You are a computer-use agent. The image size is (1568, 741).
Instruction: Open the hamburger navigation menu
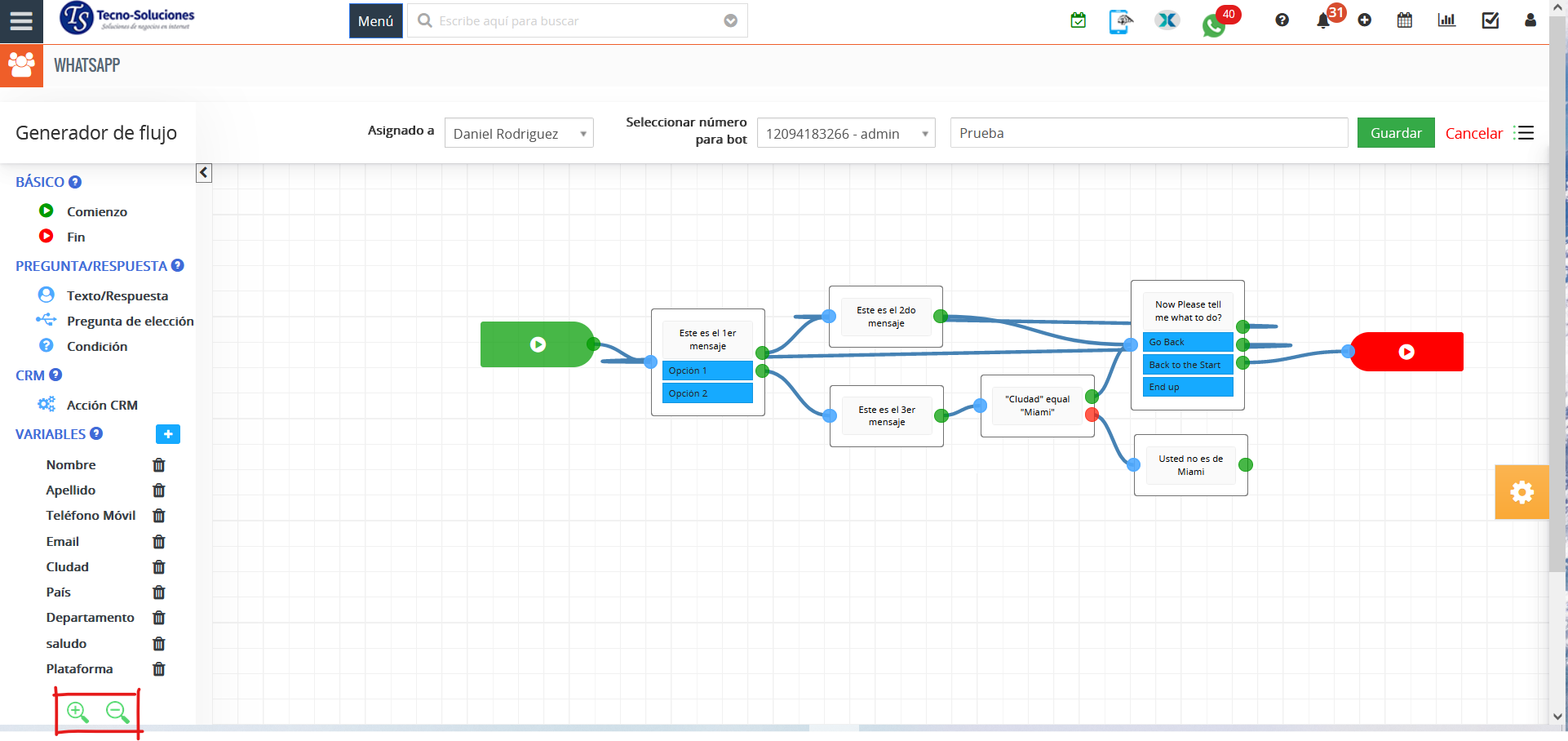[x=21, y=21]
